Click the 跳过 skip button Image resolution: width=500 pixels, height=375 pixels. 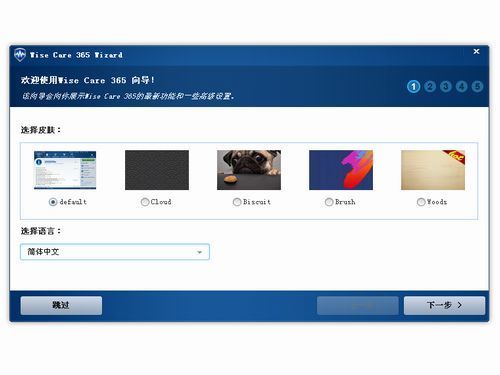pos(61,305)
